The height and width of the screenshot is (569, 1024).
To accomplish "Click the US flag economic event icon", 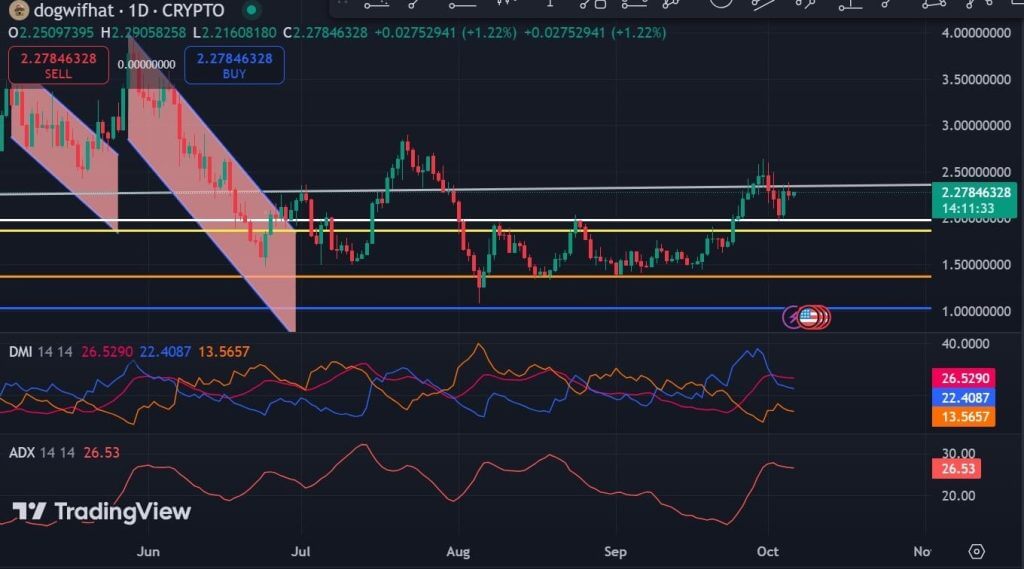I will pyautogui.click(x=809, y=317).
